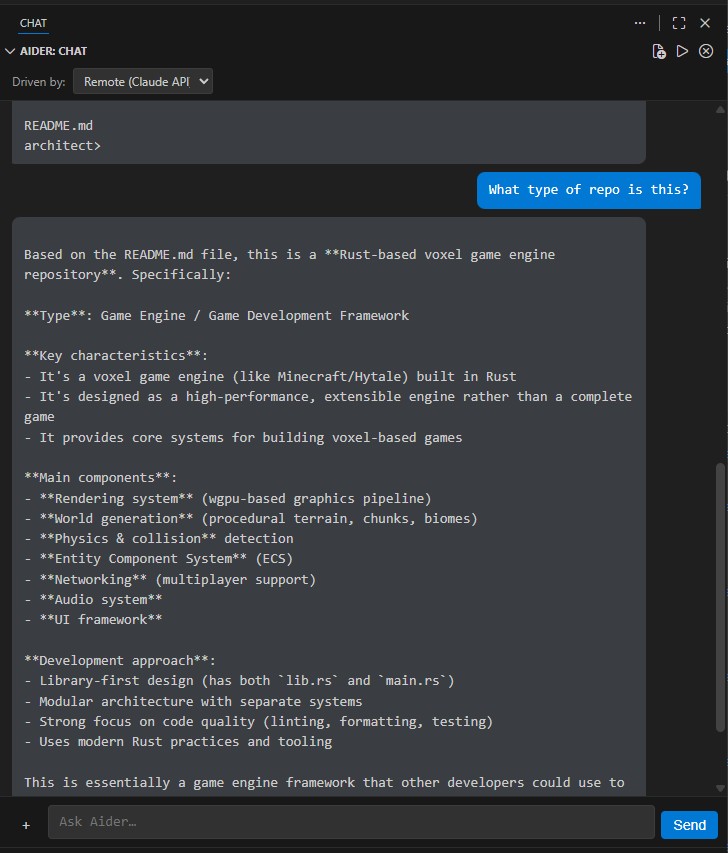This screenshot has height=853, width=728.
Task: Select the "What type of repo is this?" bubble
Action: pyautogui.click(x=588, y=190)
